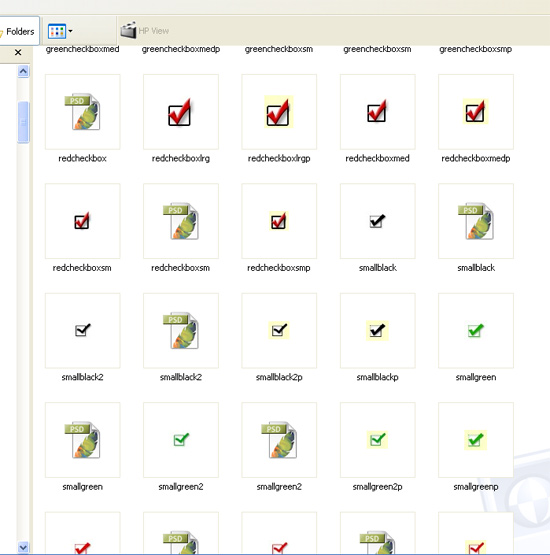Select the redcheckboxlrg thumbnail
Screen dimensions: 550x555
[181, 112]
